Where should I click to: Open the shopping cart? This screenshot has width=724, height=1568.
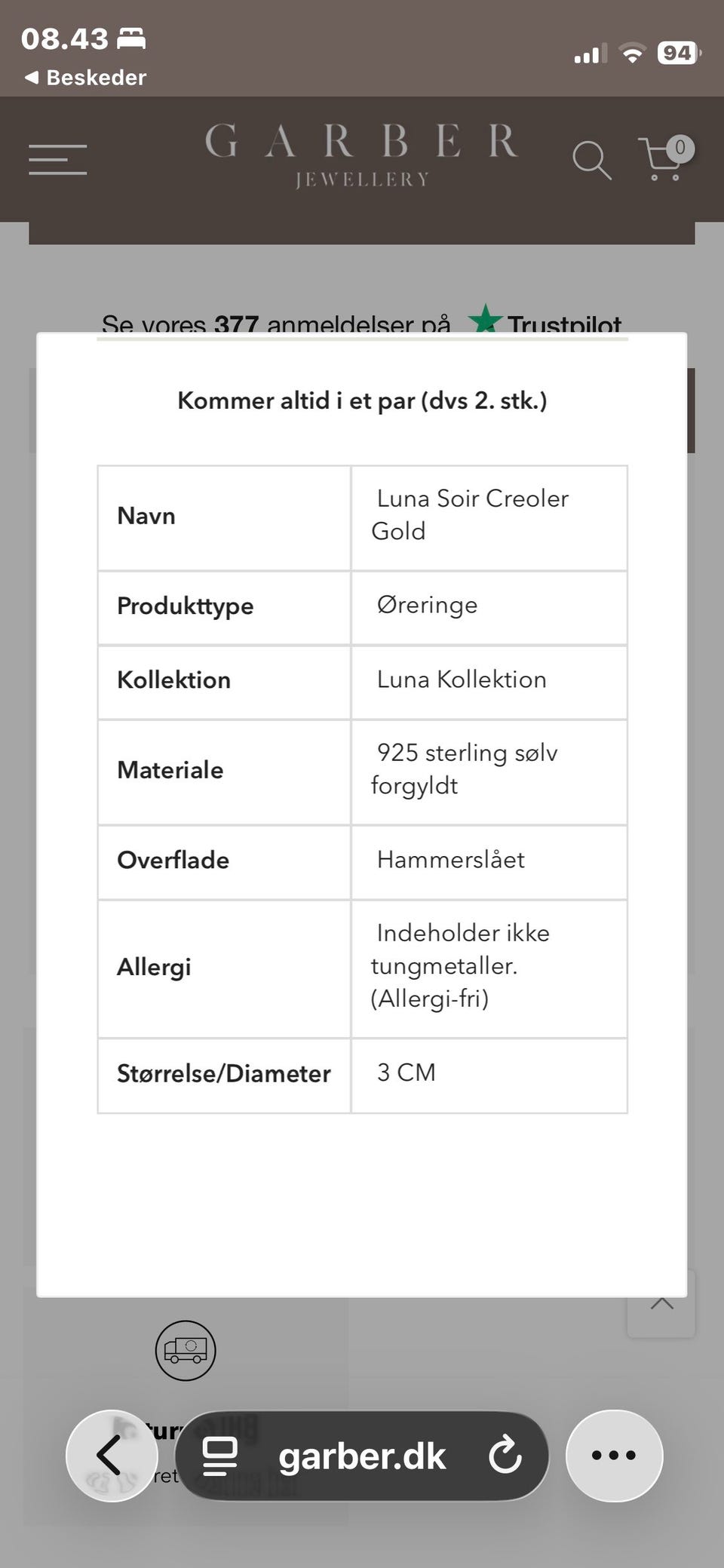(x=659, y=160)
